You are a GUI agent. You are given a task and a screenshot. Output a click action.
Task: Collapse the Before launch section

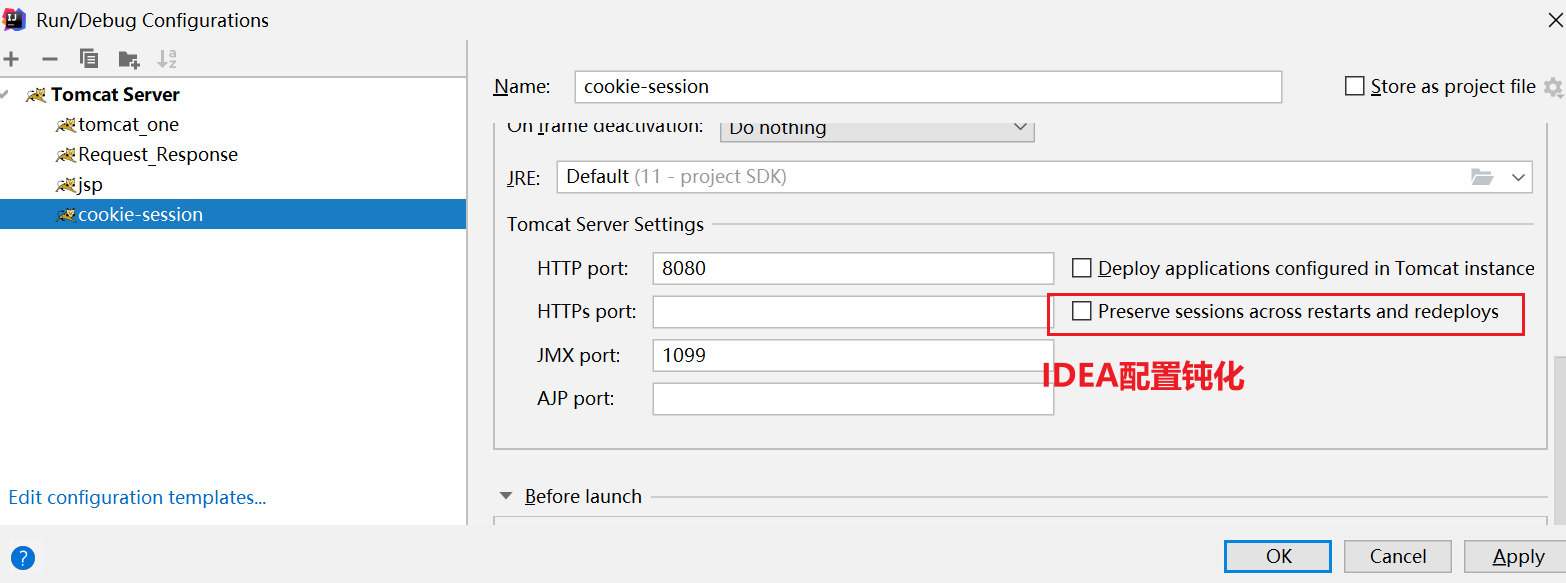(506, 496)
